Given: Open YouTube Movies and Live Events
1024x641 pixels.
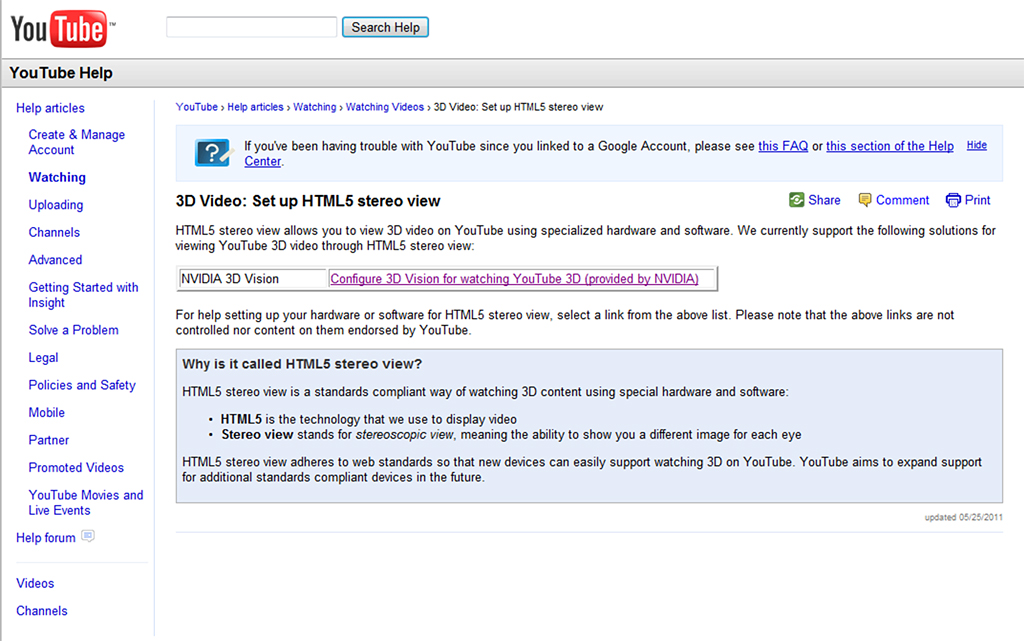Looking at the screenshot, I should [x=86, y=503].
